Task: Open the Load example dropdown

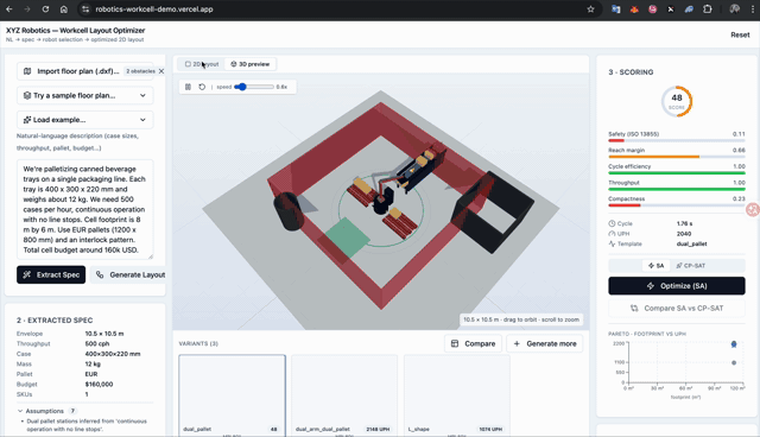Action: point(85,120)
